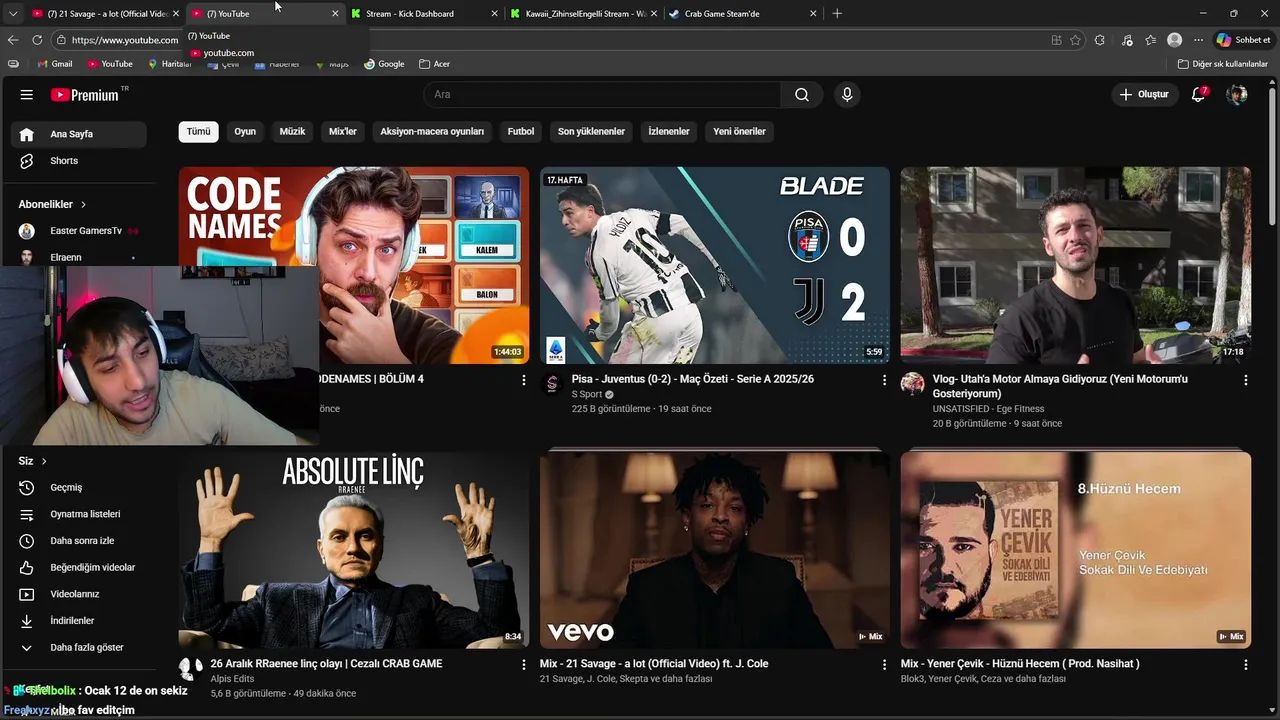Viewport: 1280px width, 720px height.
Task: Click the Ara search input field
Action: coord(603,95)
